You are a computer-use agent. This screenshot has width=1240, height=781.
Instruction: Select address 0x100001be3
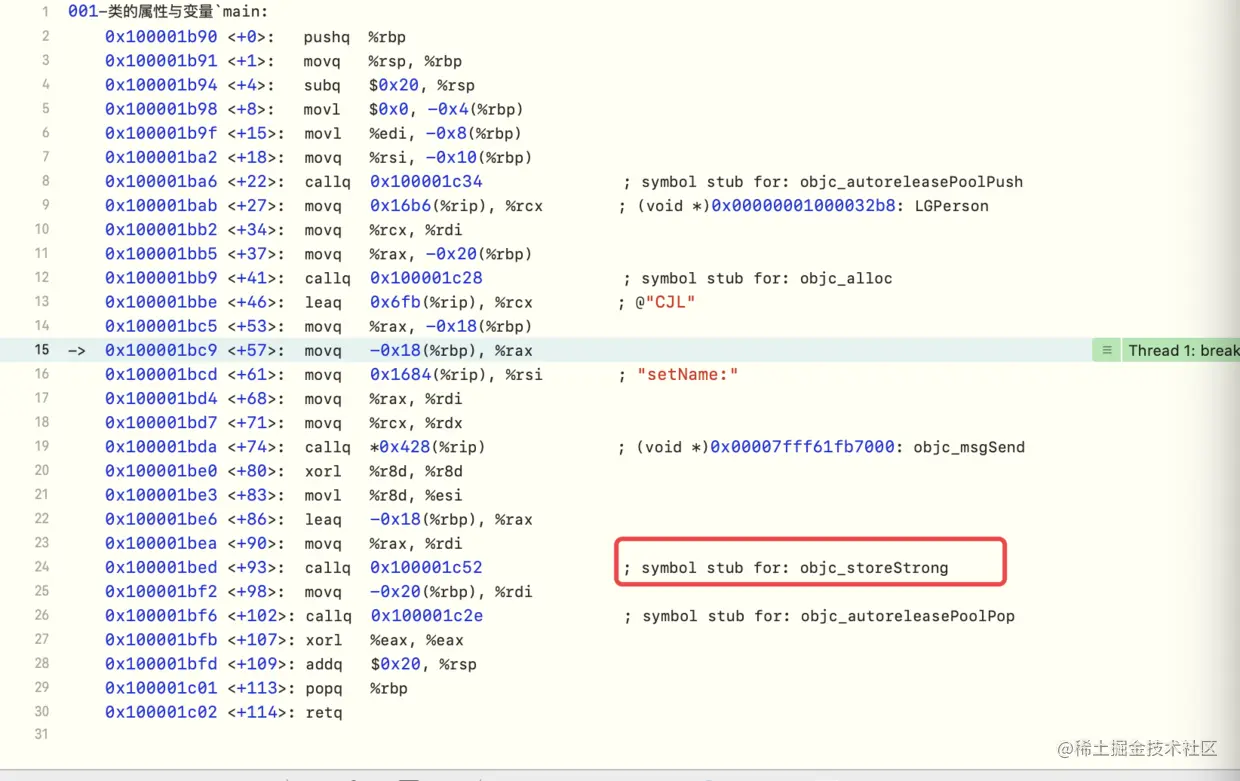(161, 495)
